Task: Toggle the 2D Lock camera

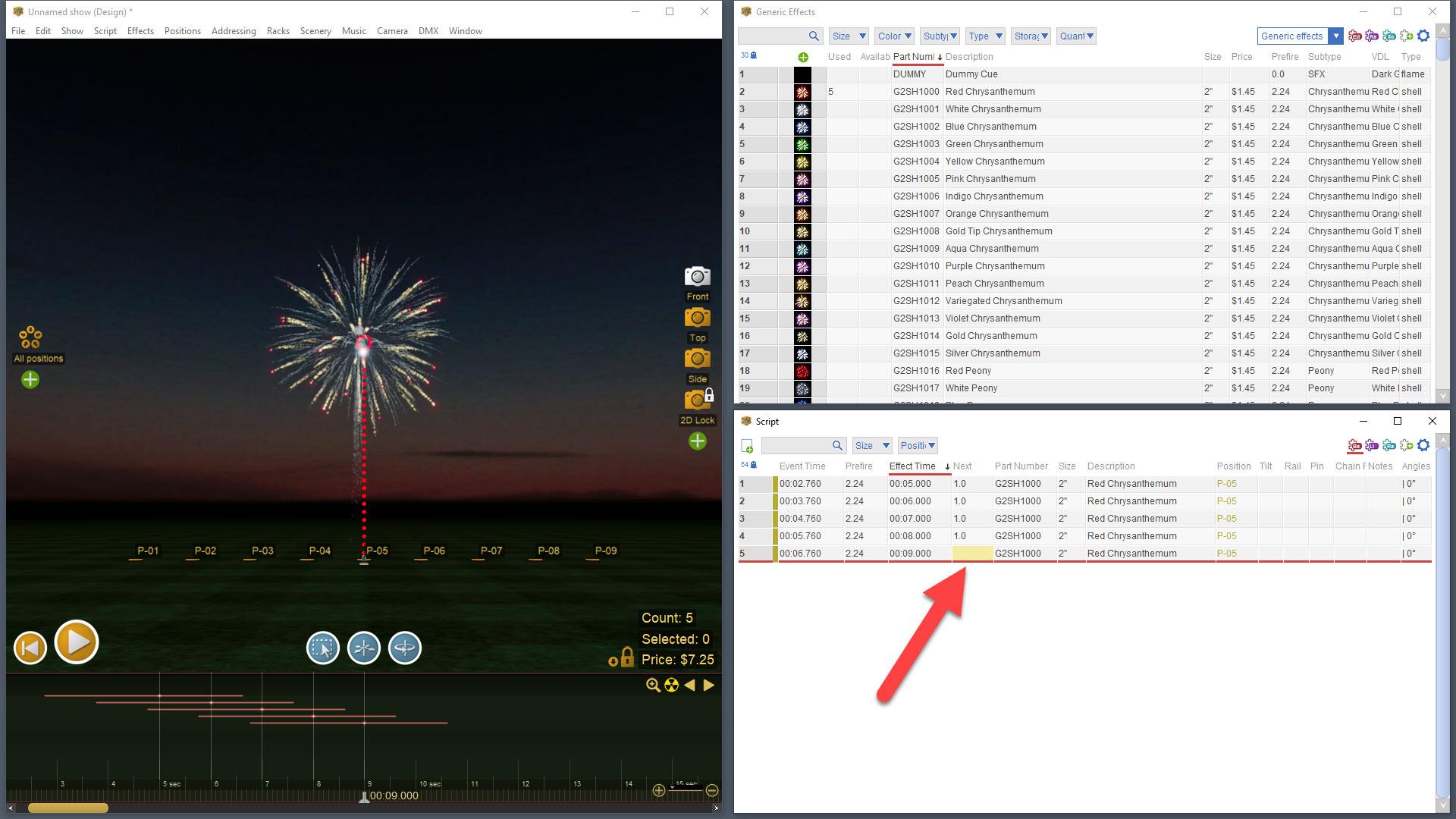Action: pyautogui.click(x=697, y=400)
